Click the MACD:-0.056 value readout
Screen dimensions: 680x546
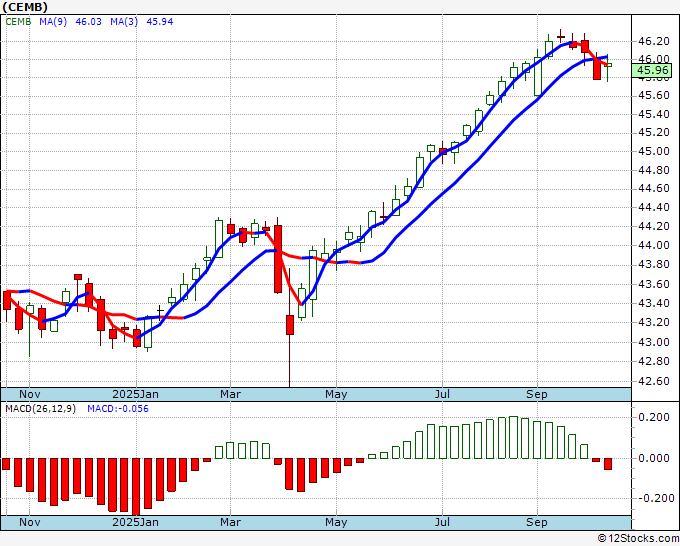coord(118,409)
